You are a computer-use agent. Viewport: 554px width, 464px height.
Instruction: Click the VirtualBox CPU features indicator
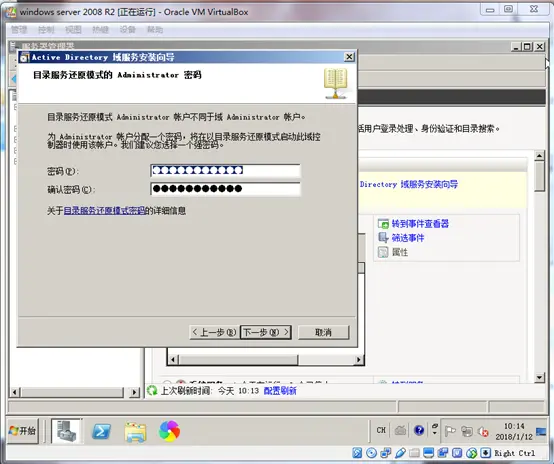(457, 453)
